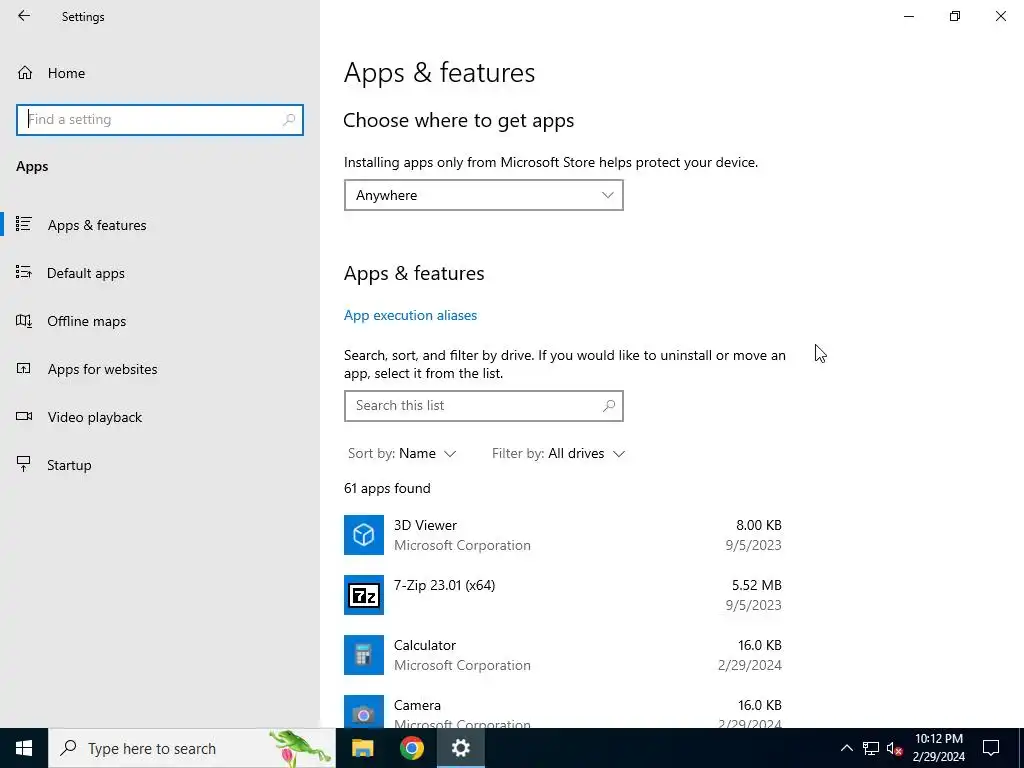Image resolution: width=1024 pixels, height=768 pixels.
Task: Select Apps & features in the sidebar
Action: tap(97, 225)
